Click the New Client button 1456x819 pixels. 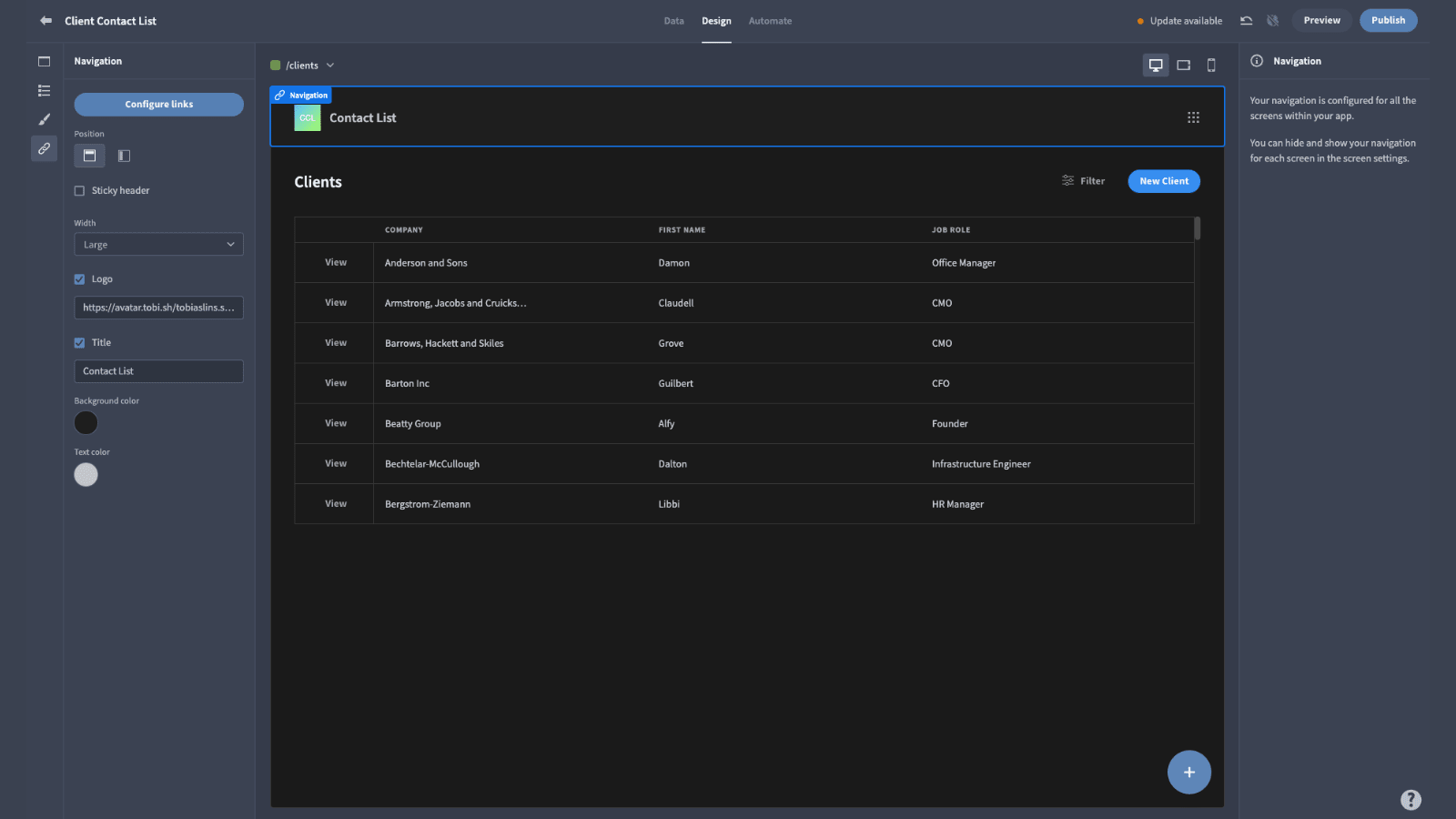[1164, 181]
